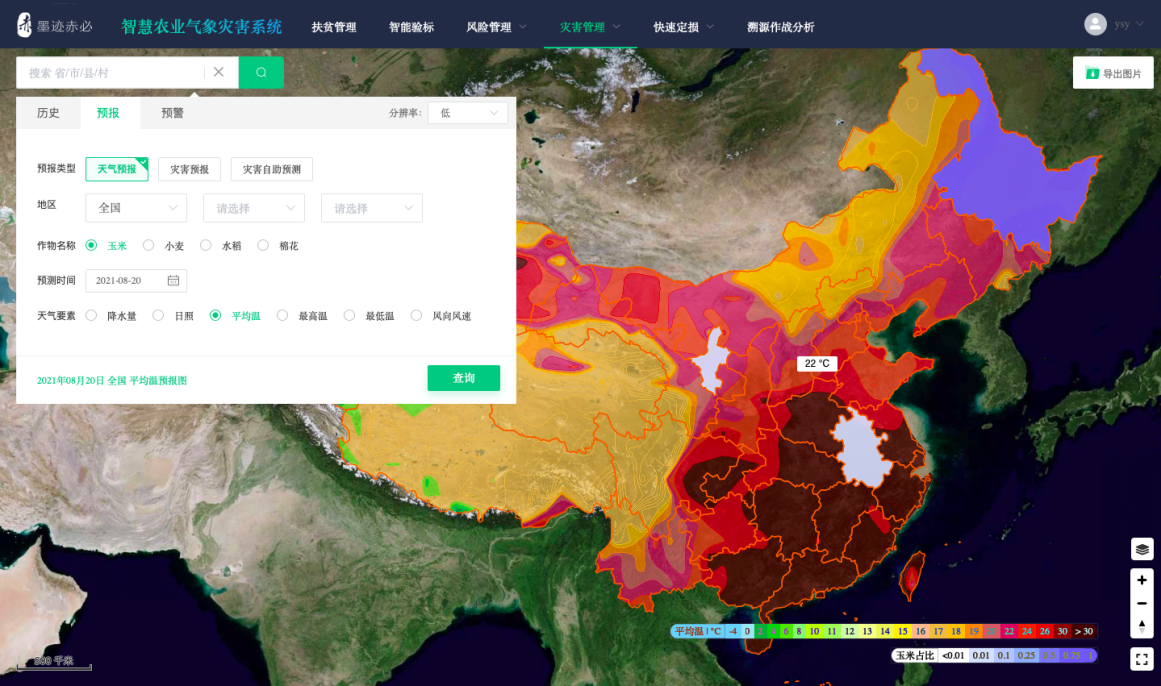Click the green search magnifier button
The width and height of the screenshot is (1161, 686).
coord(261,73)
